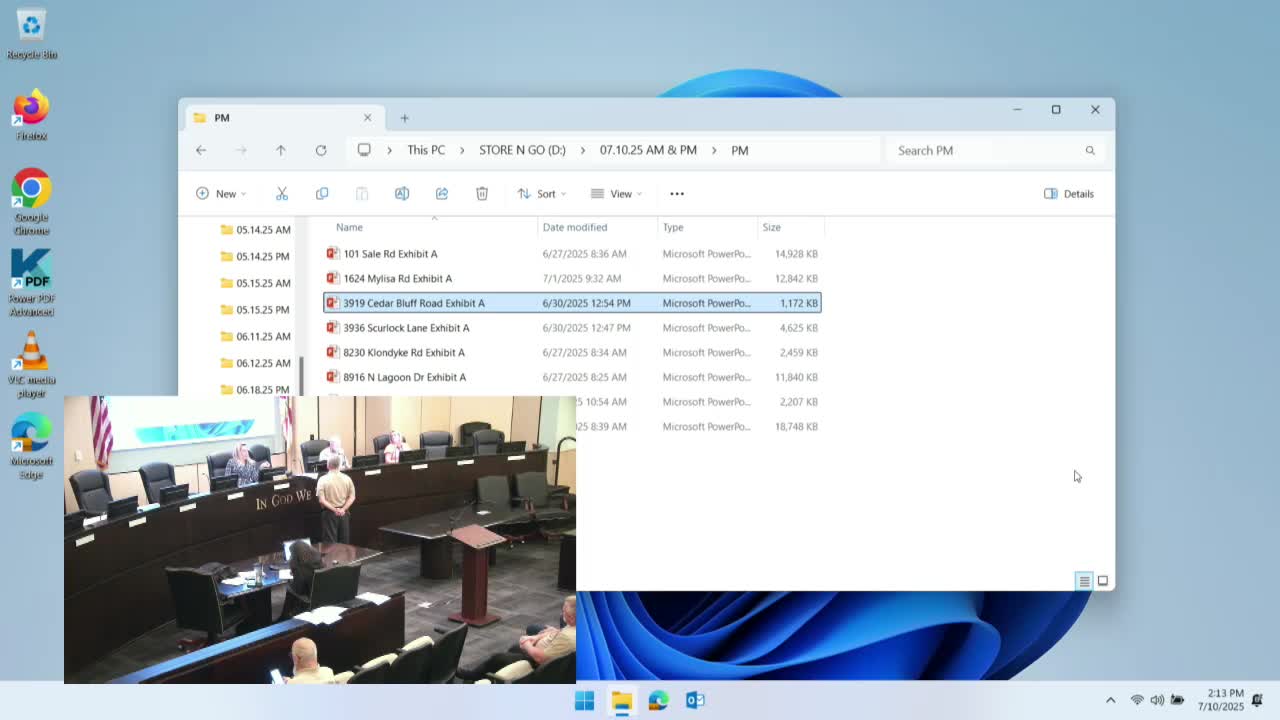
Task: Click the Delete trash icon
Action: (x=482, y=193)
